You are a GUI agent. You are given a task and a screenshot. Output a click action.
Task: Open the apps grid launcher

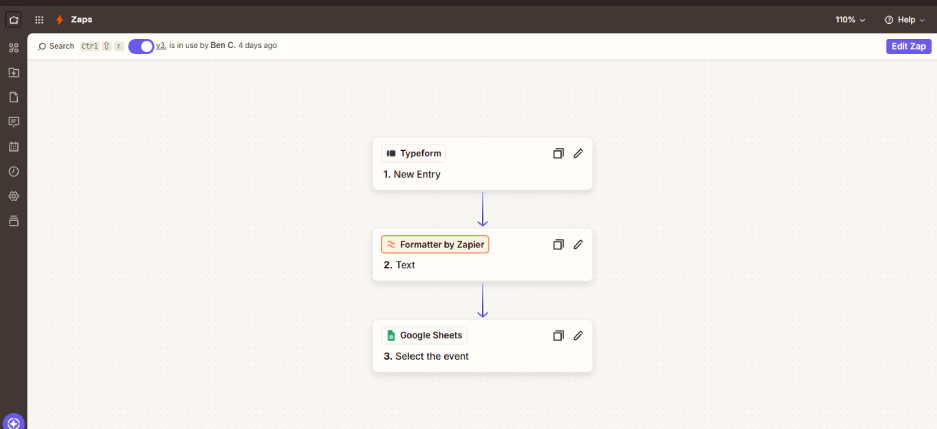point(39,19)
